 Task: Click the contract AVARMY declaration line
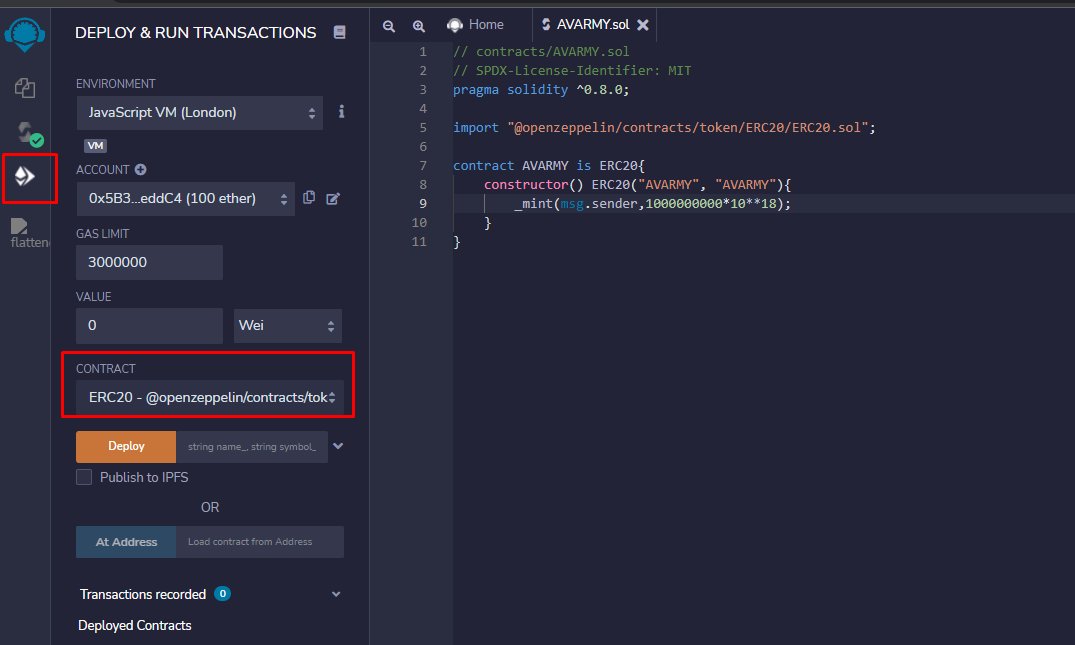pos(548,166)
